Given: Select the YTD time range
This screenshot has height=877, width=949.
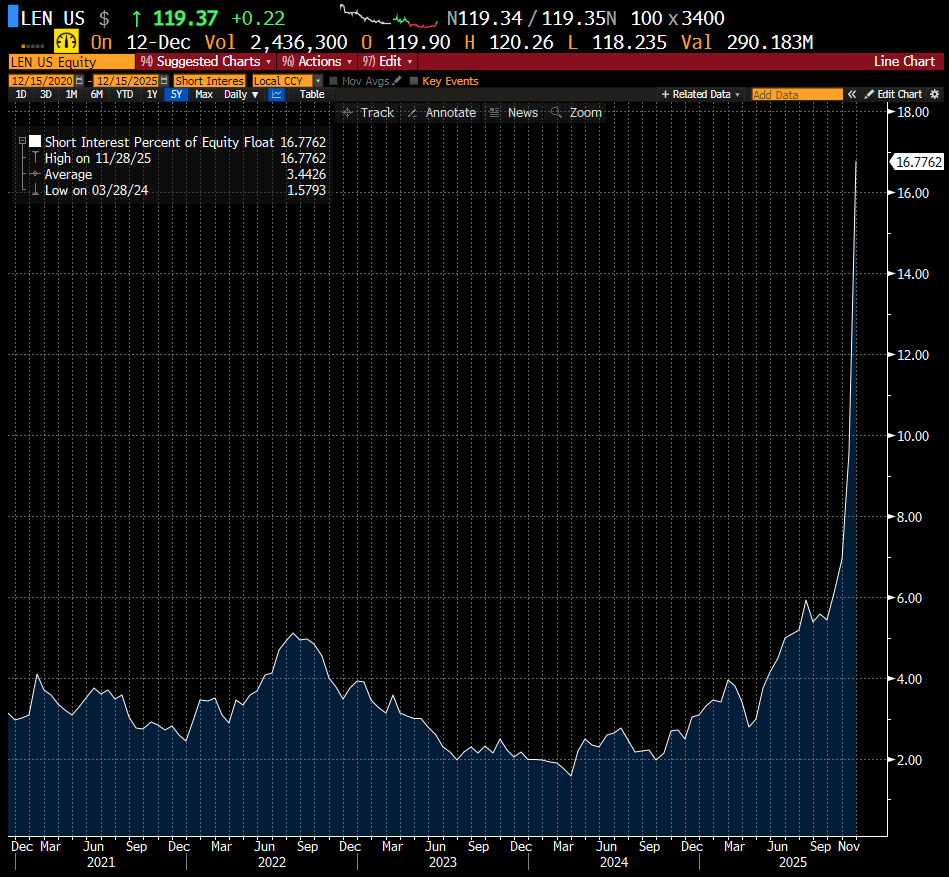Looking at the screenshot, I should [125, 94].
